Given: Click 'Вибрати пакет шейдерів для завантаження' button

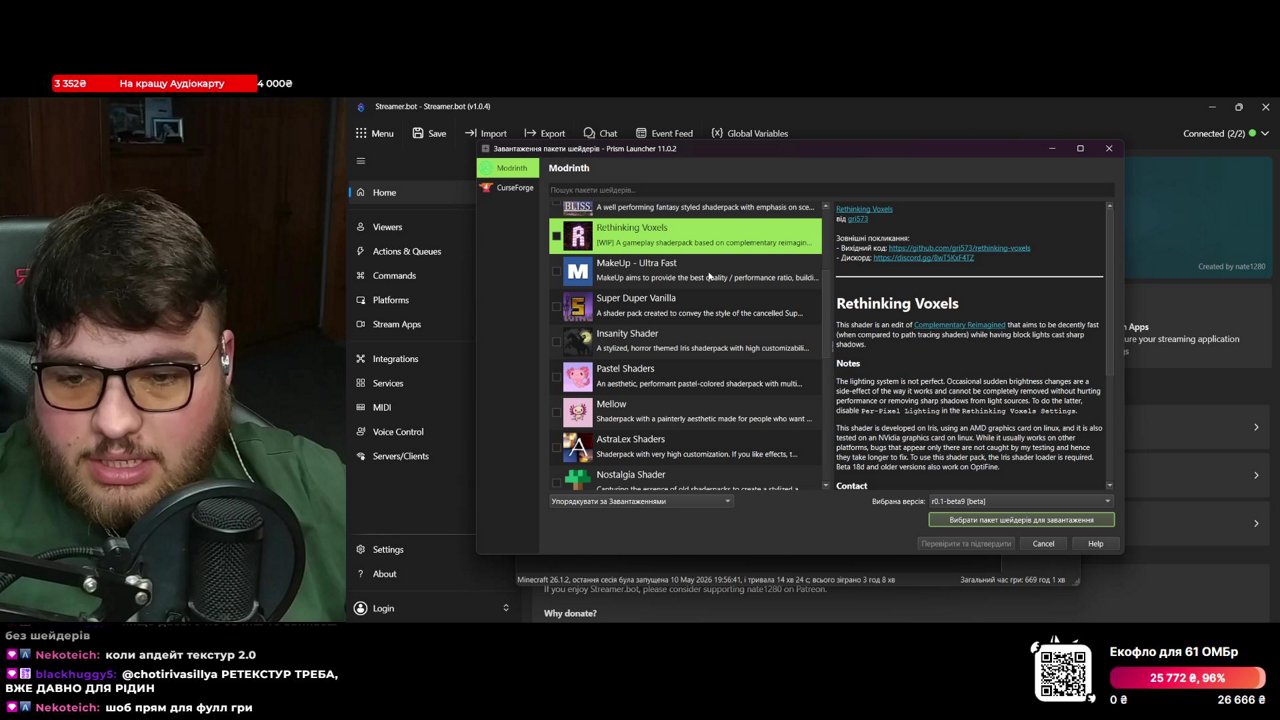Looking at the screenshot, I should pyautogui.click(x=1021, y=520).
